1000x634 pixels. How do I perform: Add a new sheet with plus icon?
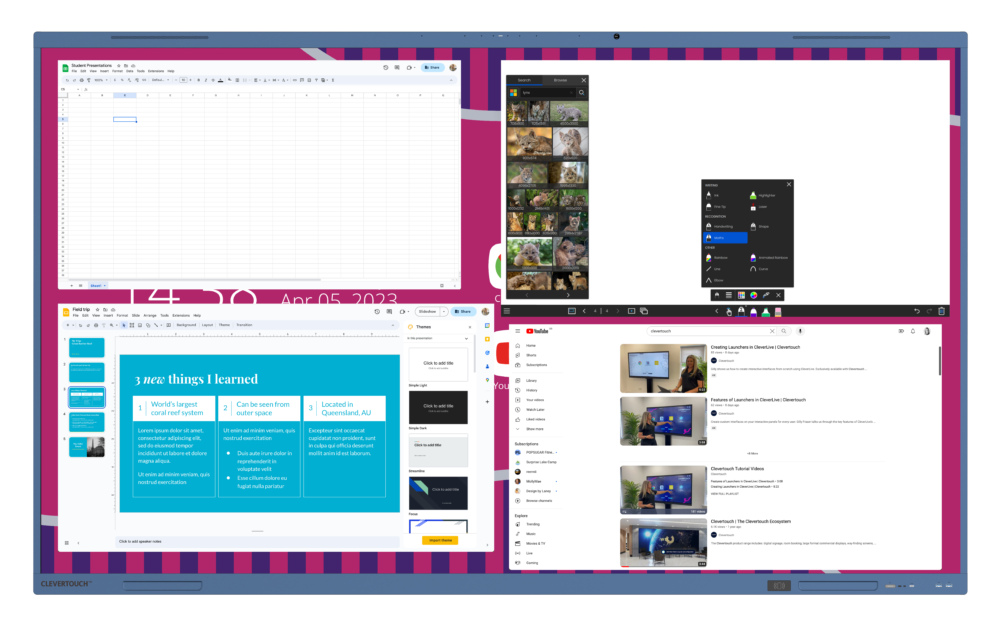point(71,286)
